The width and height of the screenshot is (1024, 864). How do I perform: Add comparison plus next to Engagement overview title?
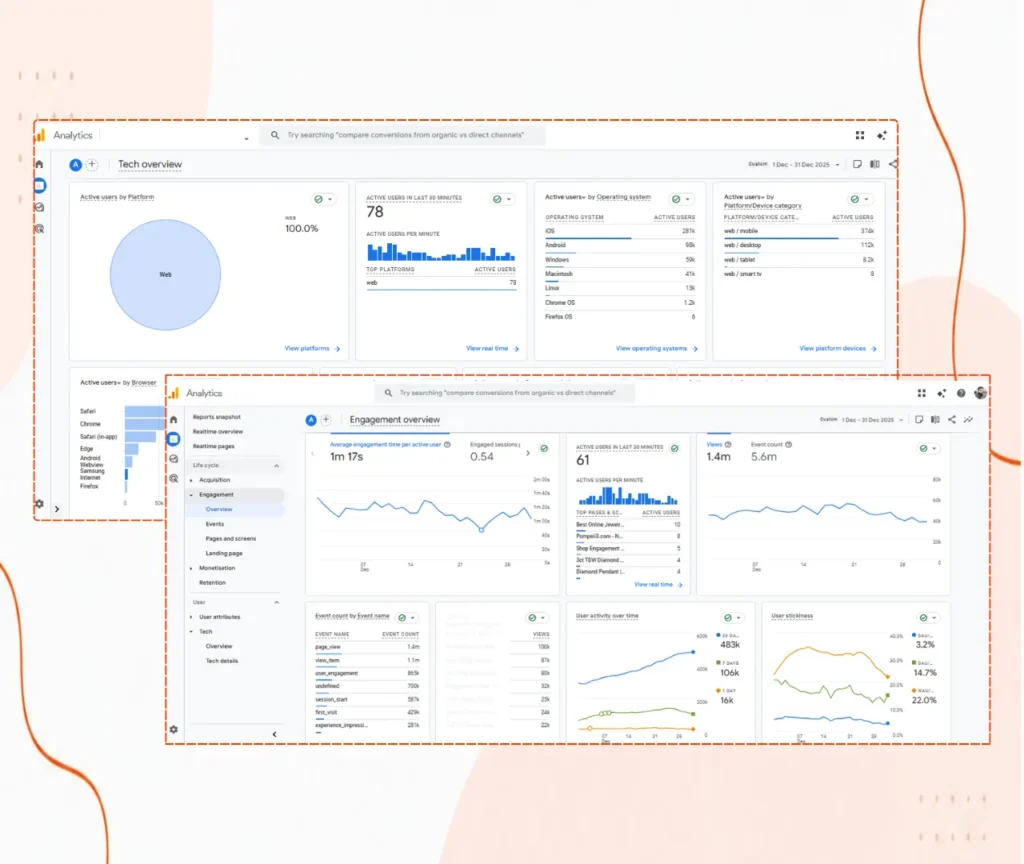(x=326, y=419)
